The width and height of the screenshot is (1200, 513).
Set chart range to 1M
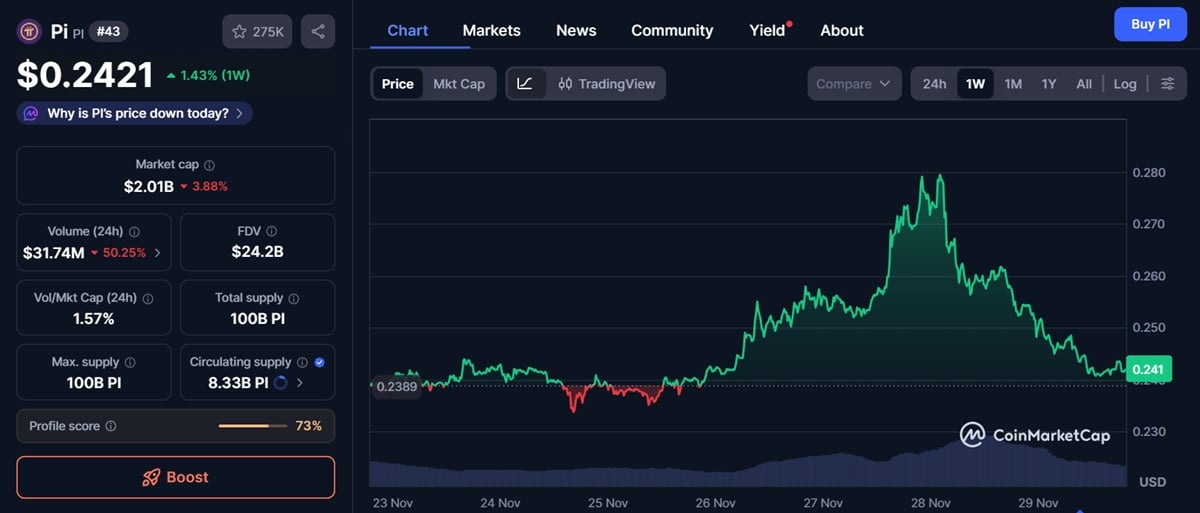tap(1013, 84)
